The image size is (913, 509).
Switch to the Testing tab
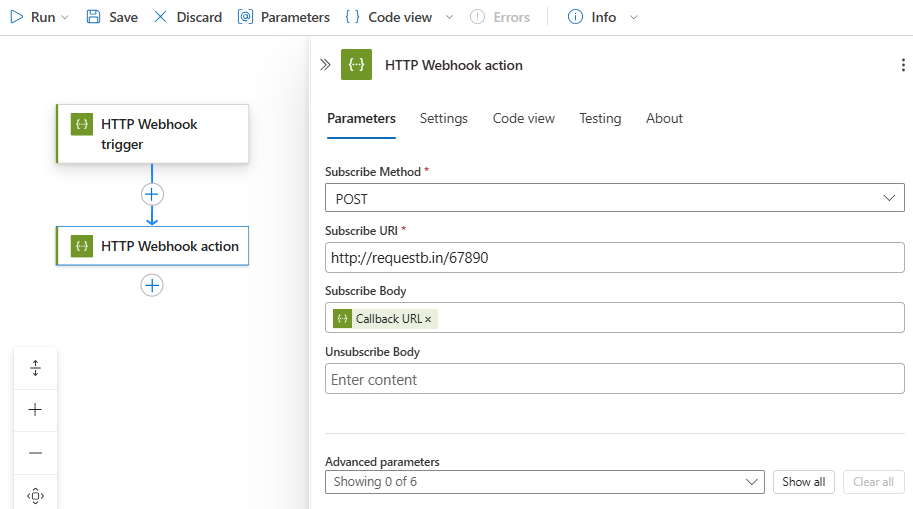click(600, 118)
